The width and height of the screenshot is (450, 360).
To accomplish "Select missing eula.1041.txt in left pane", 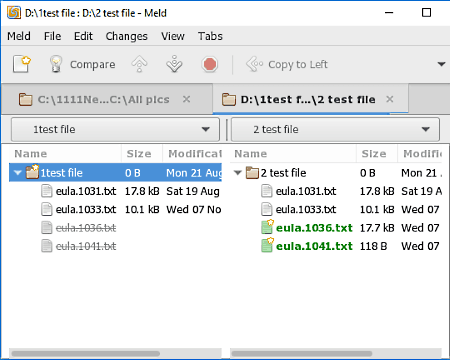I will point(86,246).
